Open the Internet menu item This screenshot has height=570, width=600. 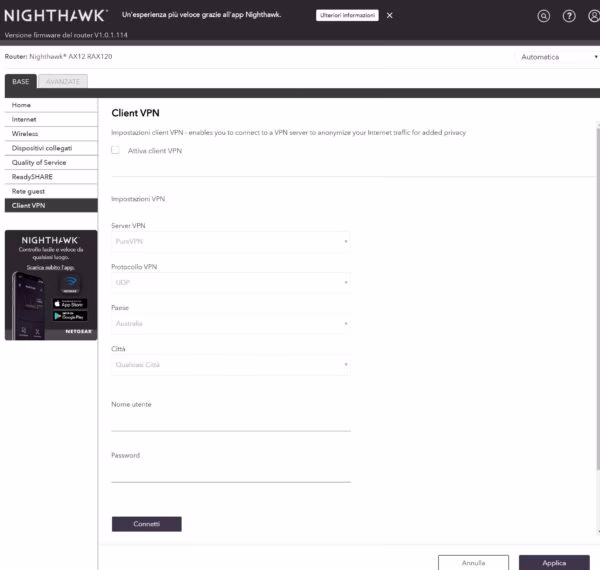51,119
